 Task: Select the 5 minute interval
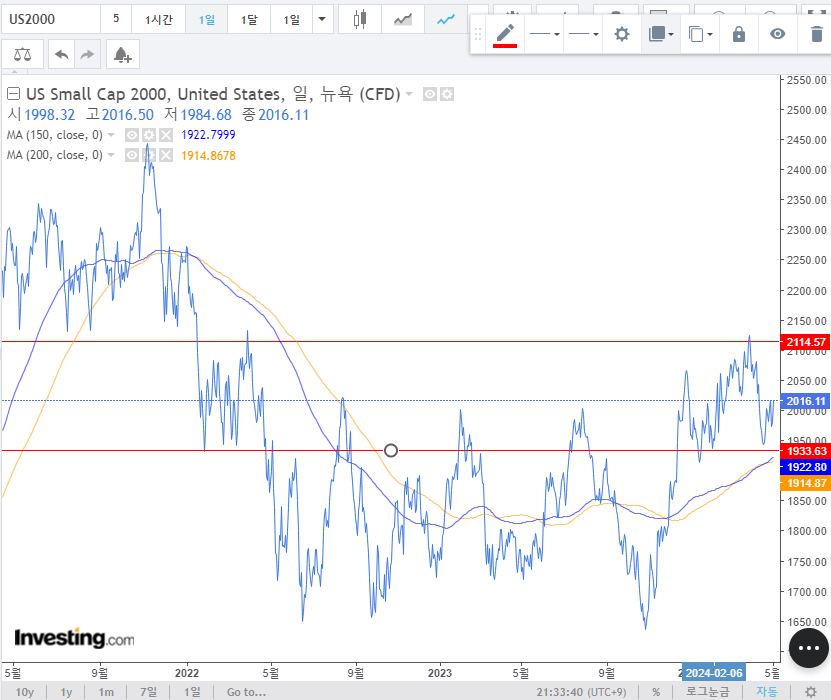116,20
